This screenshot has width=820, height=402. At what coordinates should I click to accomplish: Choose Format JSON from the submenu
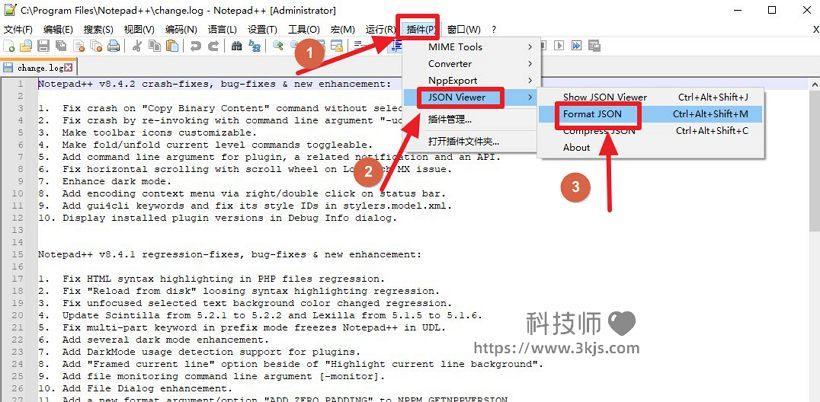point(652,113)
